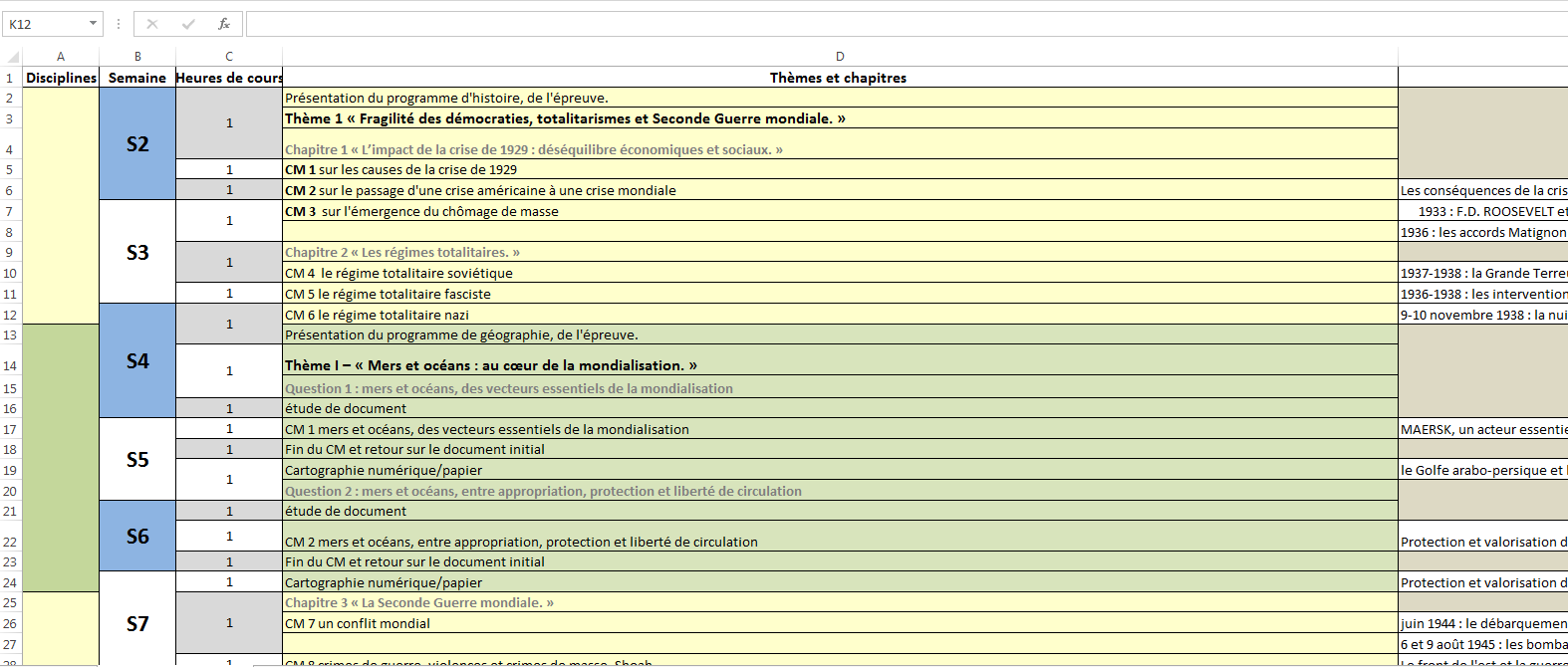Click into the Name Box showing K12
The image size is (1568, 667).
[45, 24]
